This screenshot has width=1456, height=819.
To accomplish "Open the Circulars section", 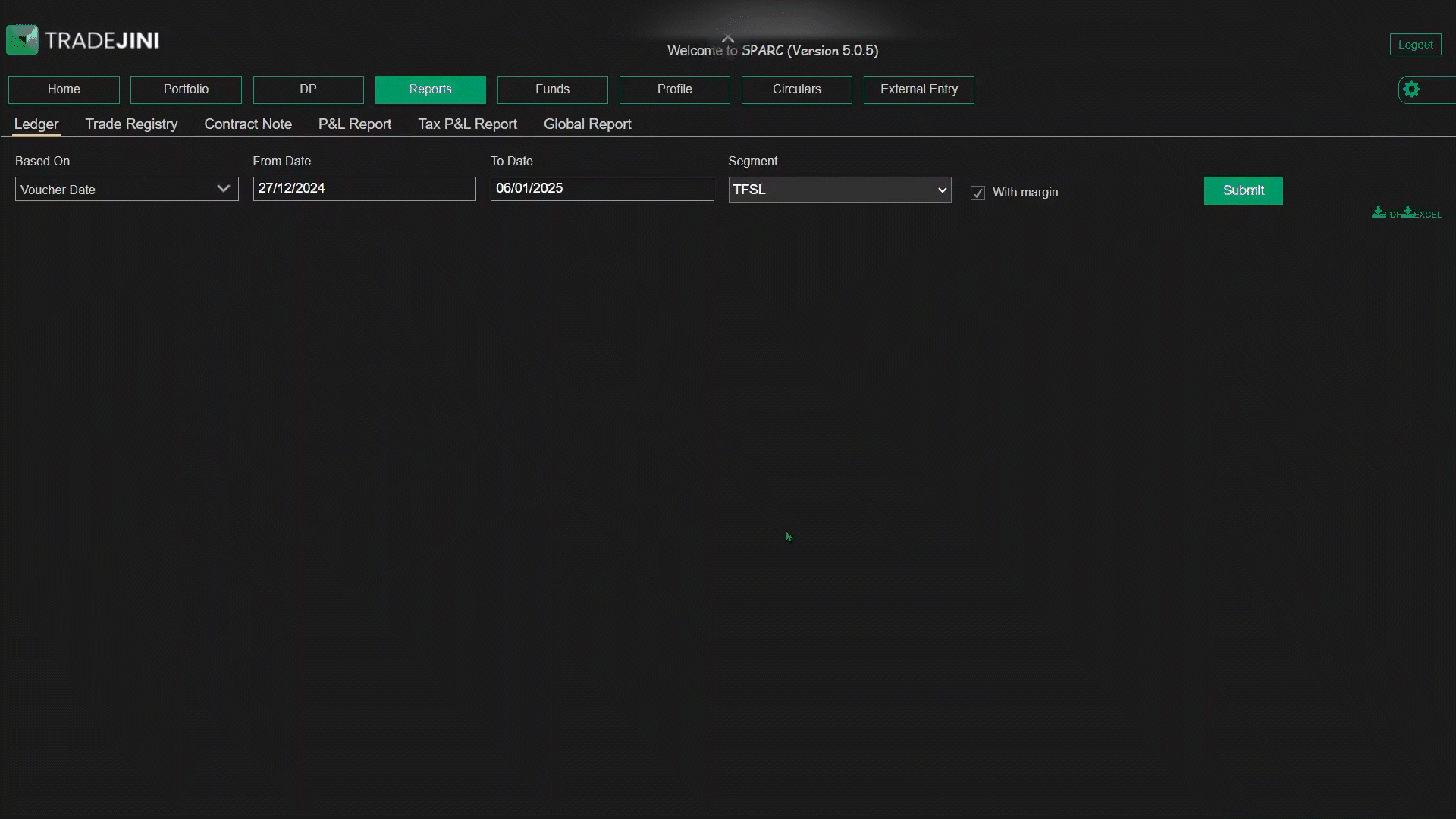I will click(796, 89).
